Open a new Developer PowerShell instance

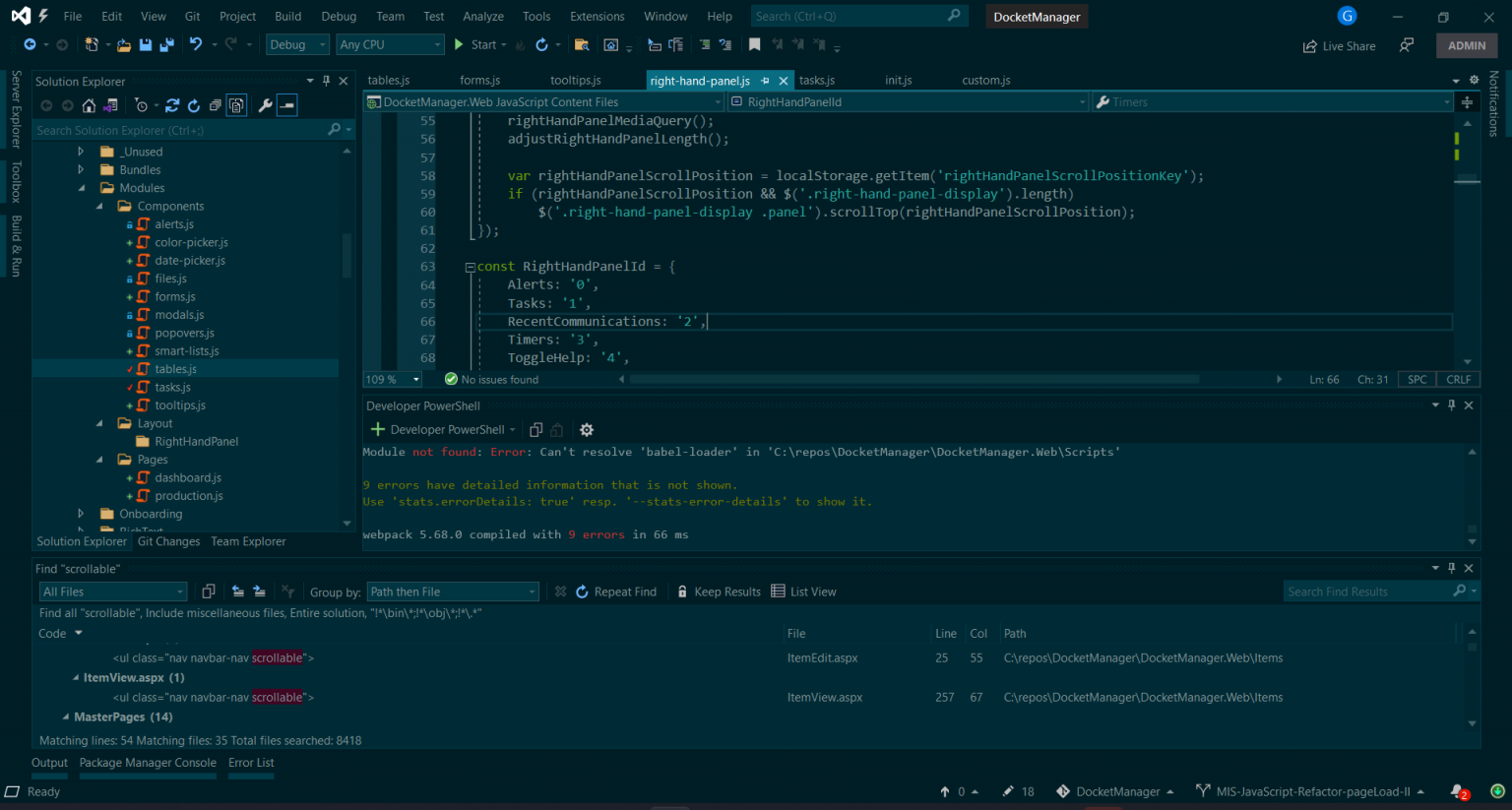(377, 429)
